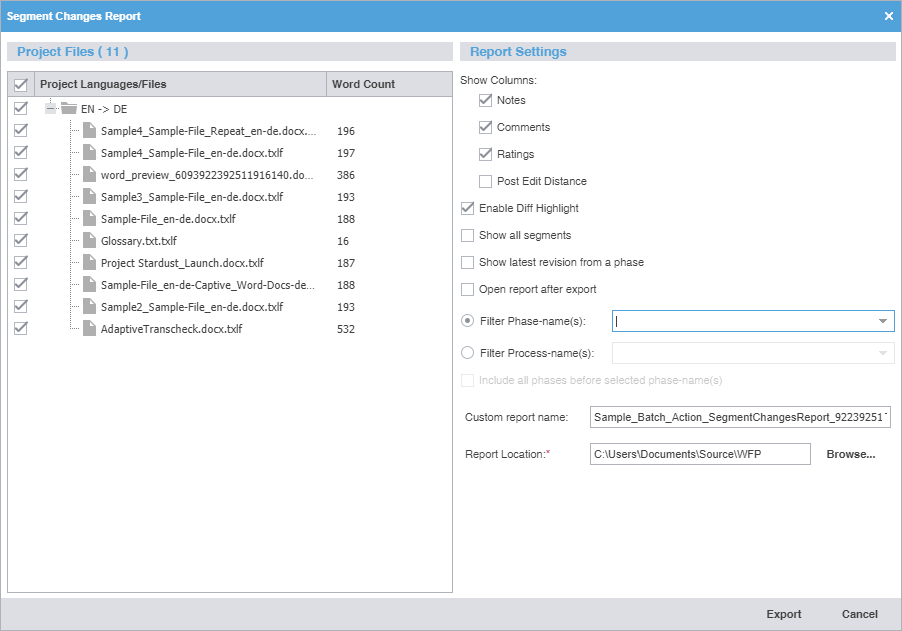This screenshot has height=631, width=902.
Task: Disable the Notes column checkbox
Action: 486,100
